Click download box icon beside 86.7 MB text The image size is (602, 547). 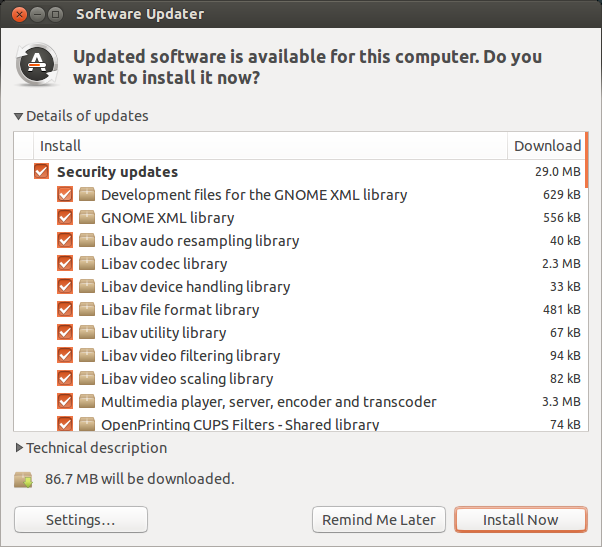tap(24, 479)
